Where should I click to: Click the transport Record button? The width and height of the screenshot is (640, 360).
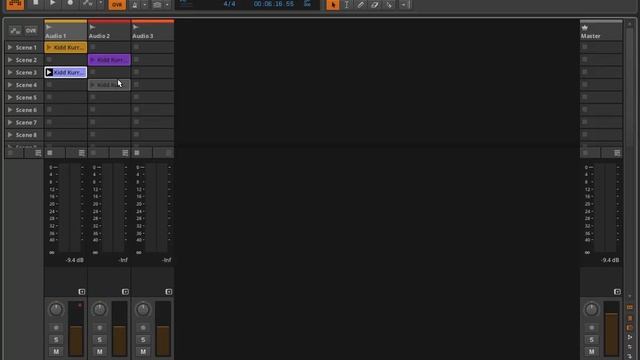(70, 3)
